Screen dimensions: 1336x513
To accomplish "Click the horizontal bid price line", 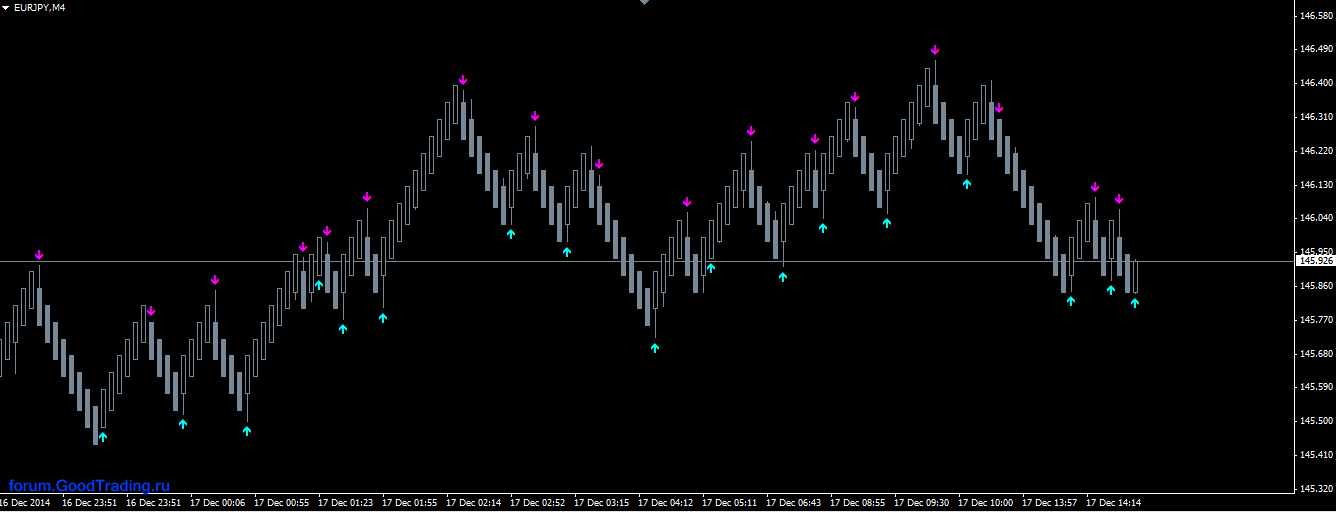I will [646, 262].
